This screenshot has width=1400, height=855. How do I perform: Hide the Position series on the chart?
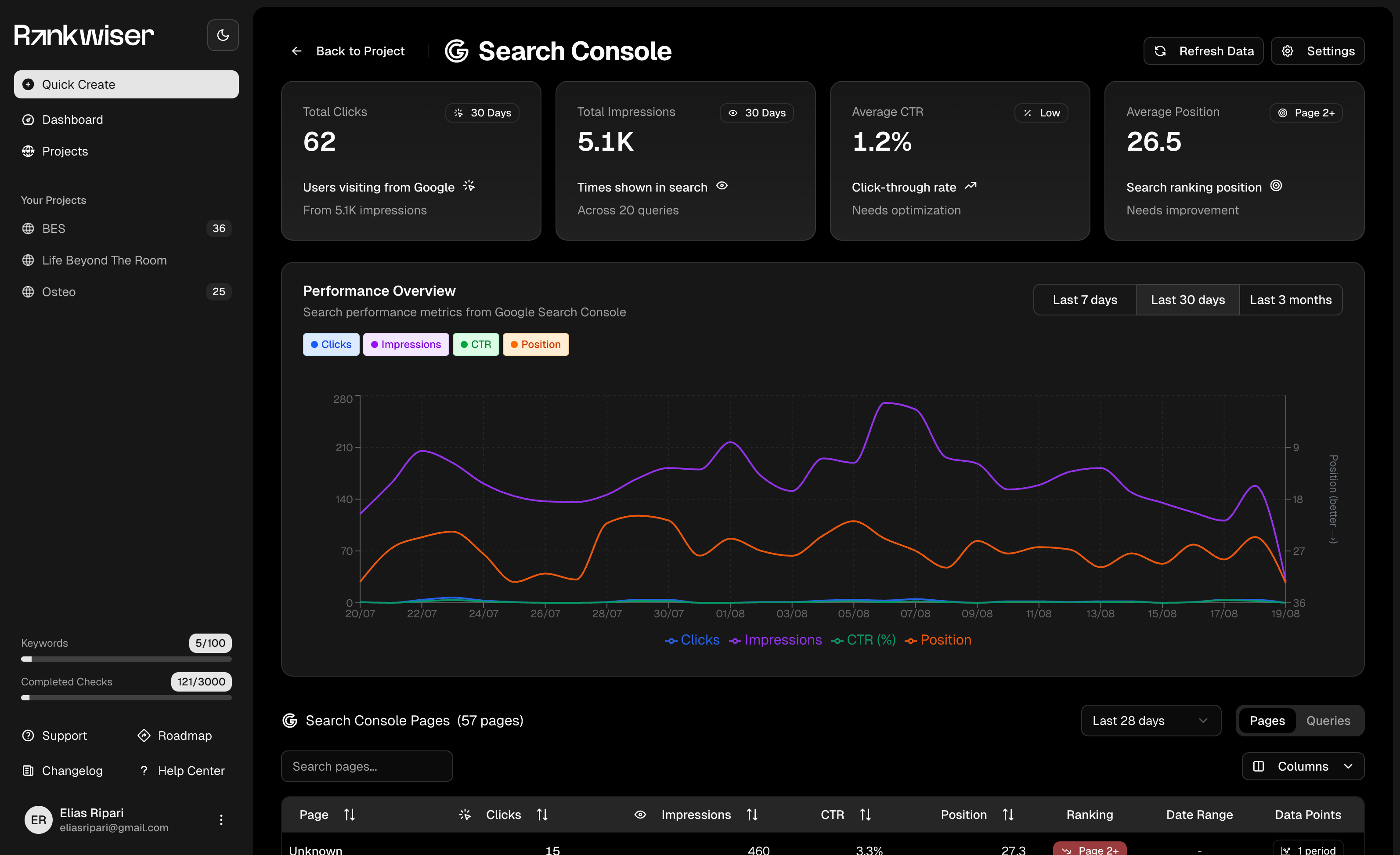[535, 344]
